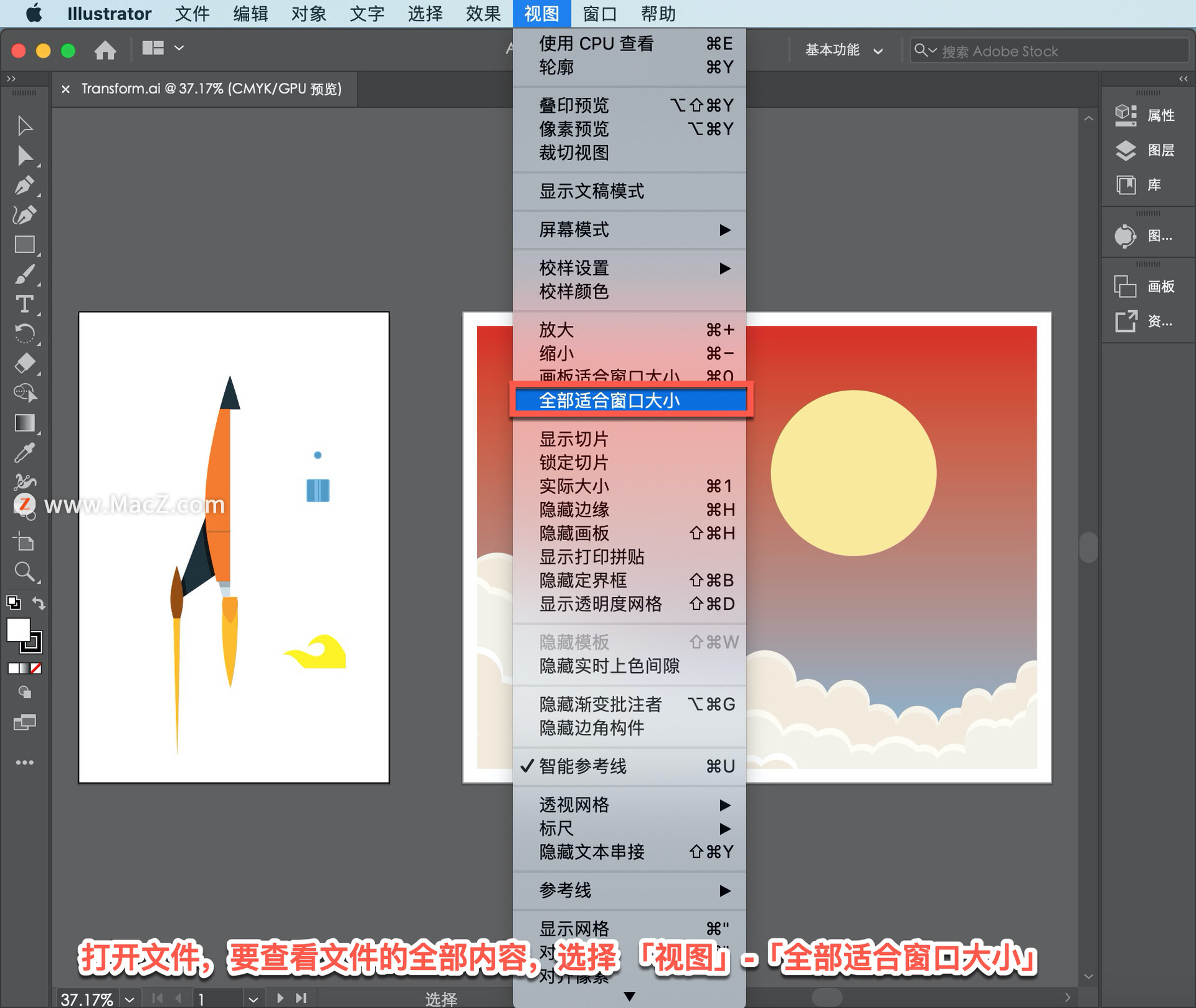1196x1008 pixels.
Task: Click the Home icon
Action: tap(105, 50)
